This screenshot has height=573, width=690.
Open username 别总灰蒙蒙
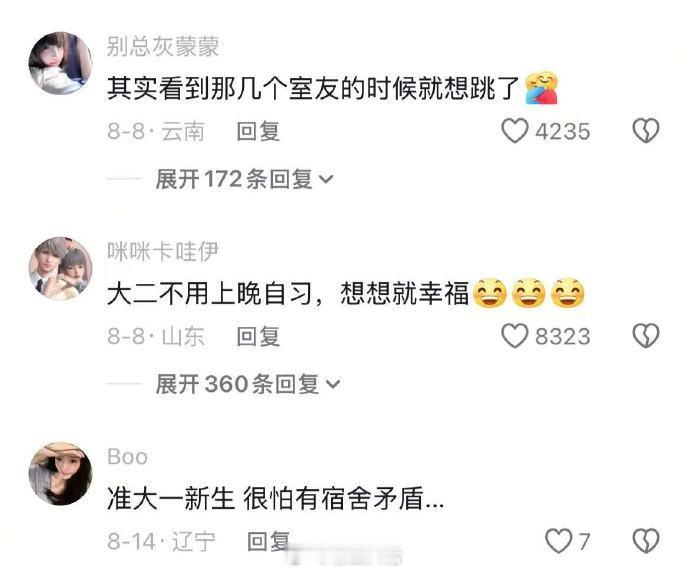tap(163, 46)
